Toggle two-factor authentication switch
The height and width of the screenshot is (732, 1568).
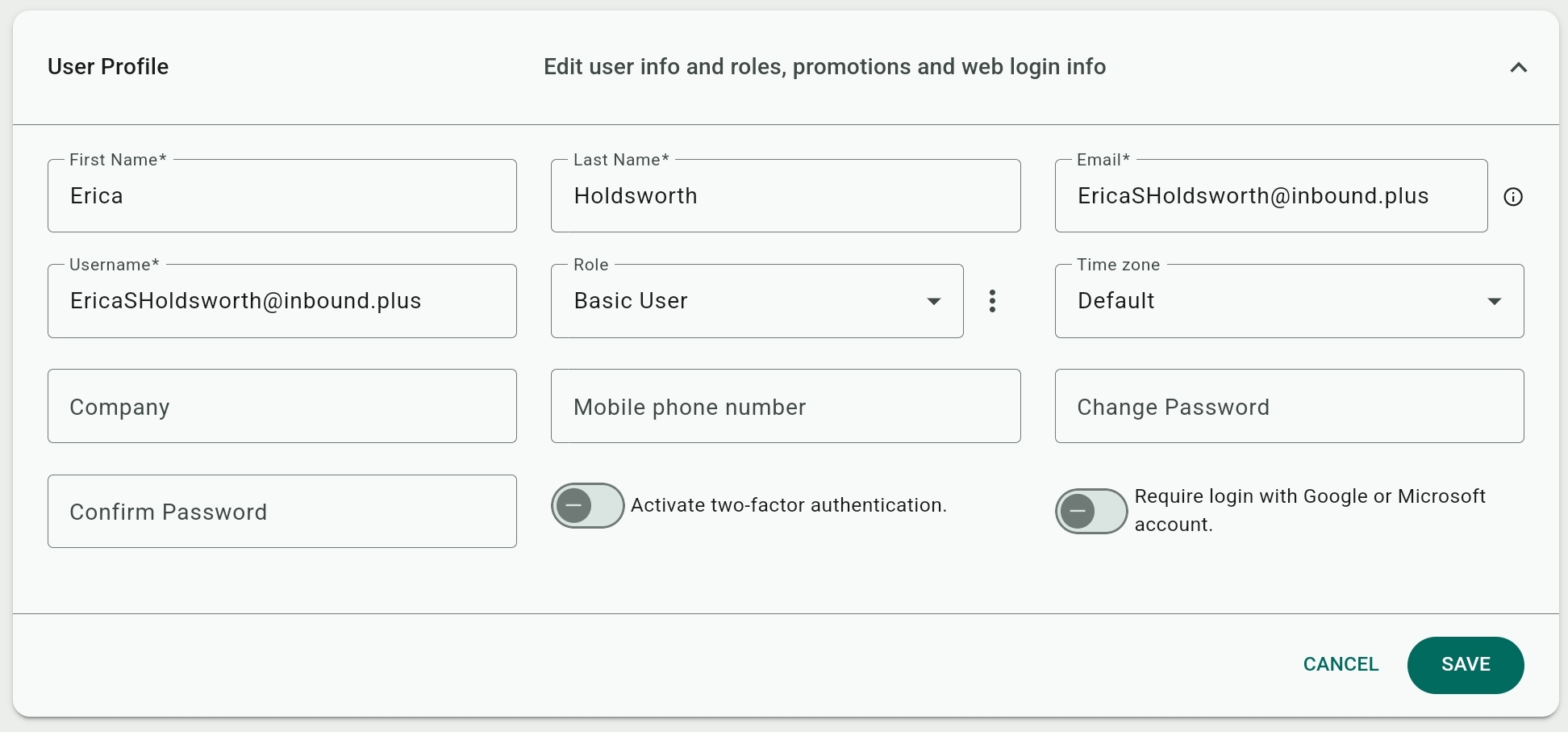(587, 506)
